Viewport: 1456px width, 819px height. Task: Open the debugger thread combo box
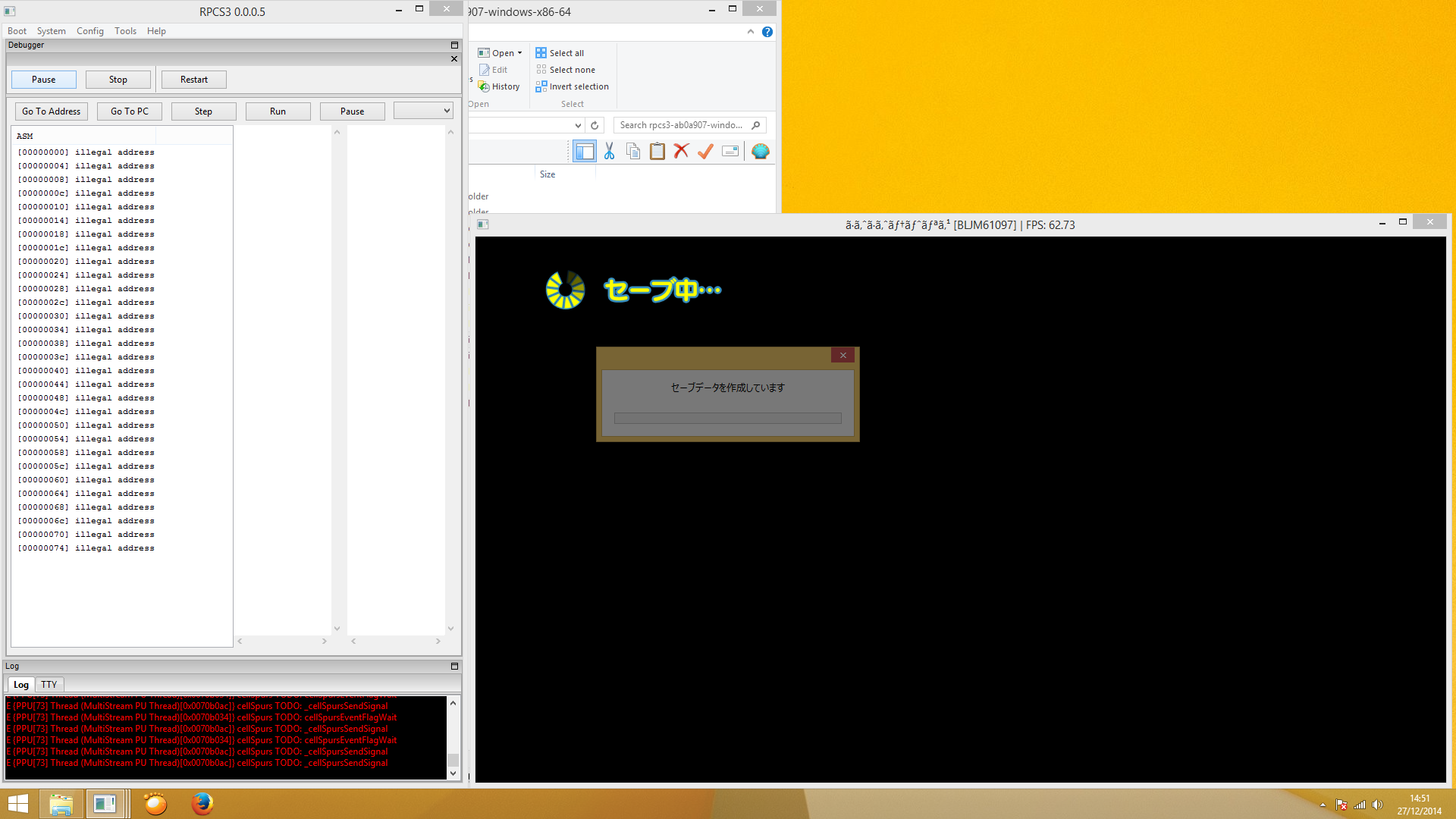423,111
